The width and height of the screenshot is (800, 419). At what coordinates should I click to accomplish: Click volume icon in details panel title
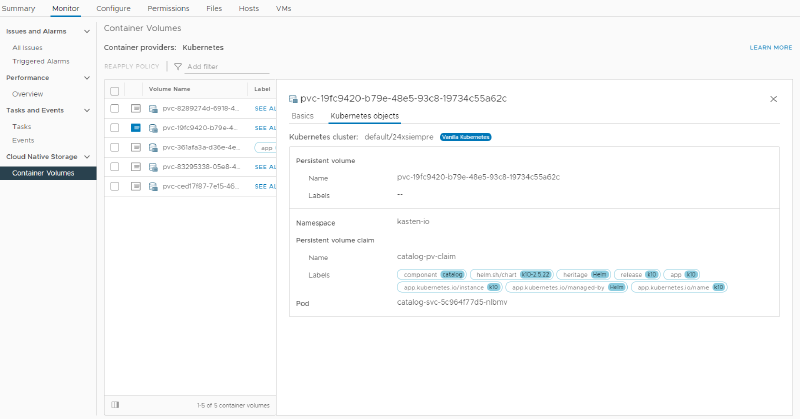(x=293, y=99)
